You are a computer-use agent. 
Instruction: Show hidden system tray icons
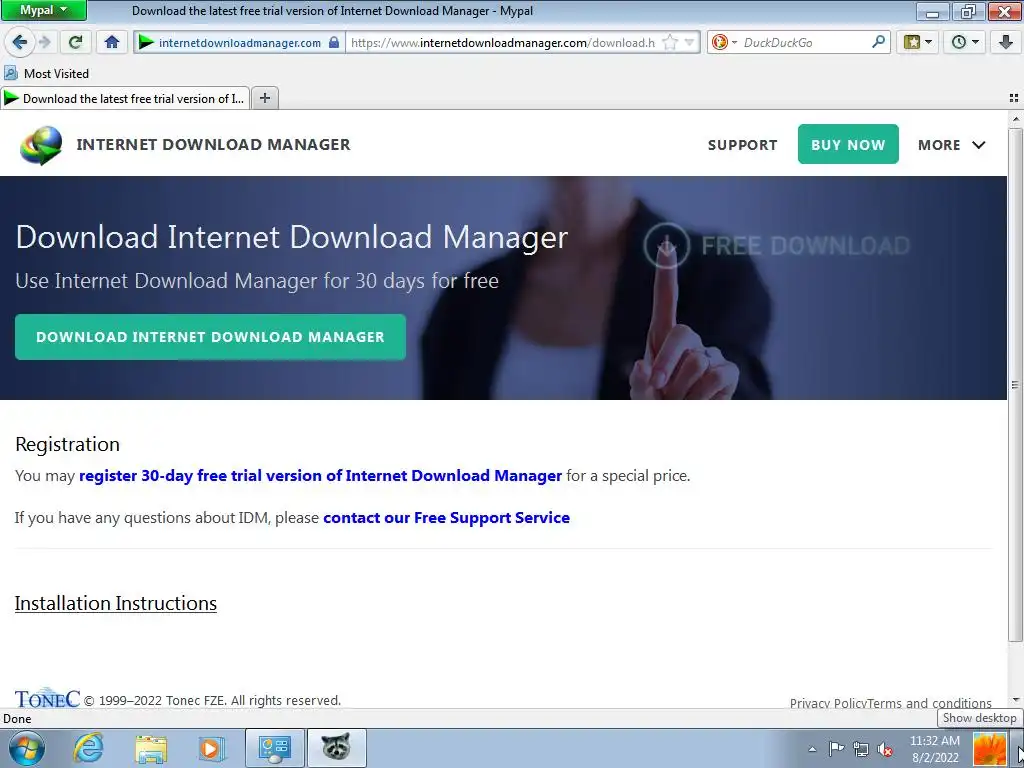812,749
